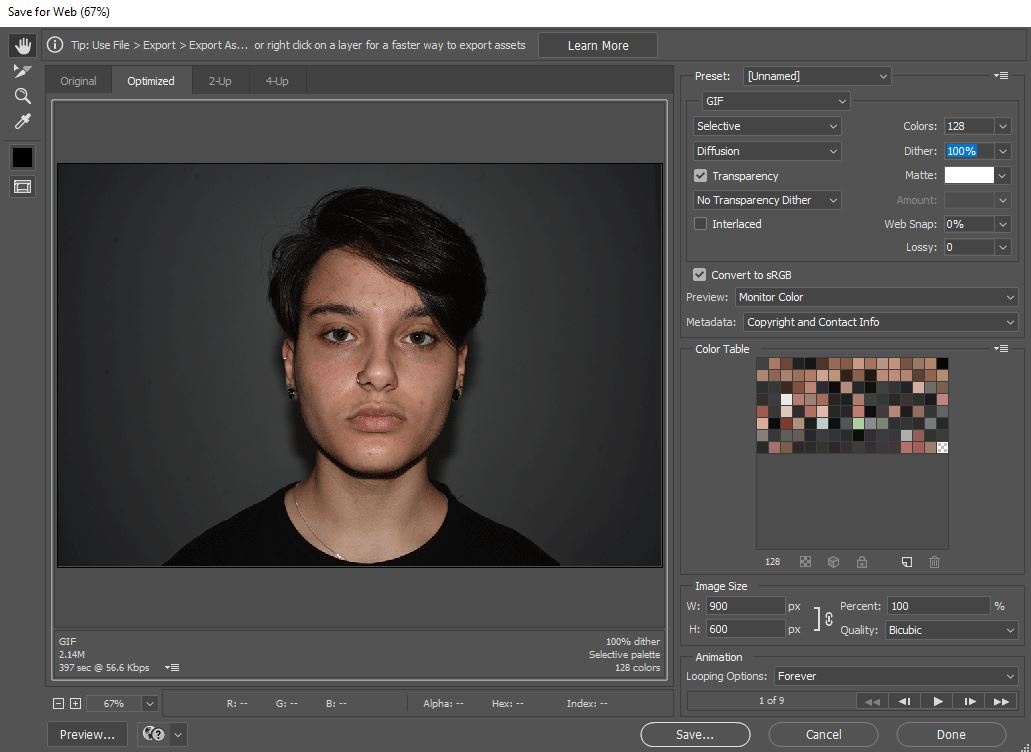Click the white Matte color swatch
1031x752 pixels.
(969, 175)
